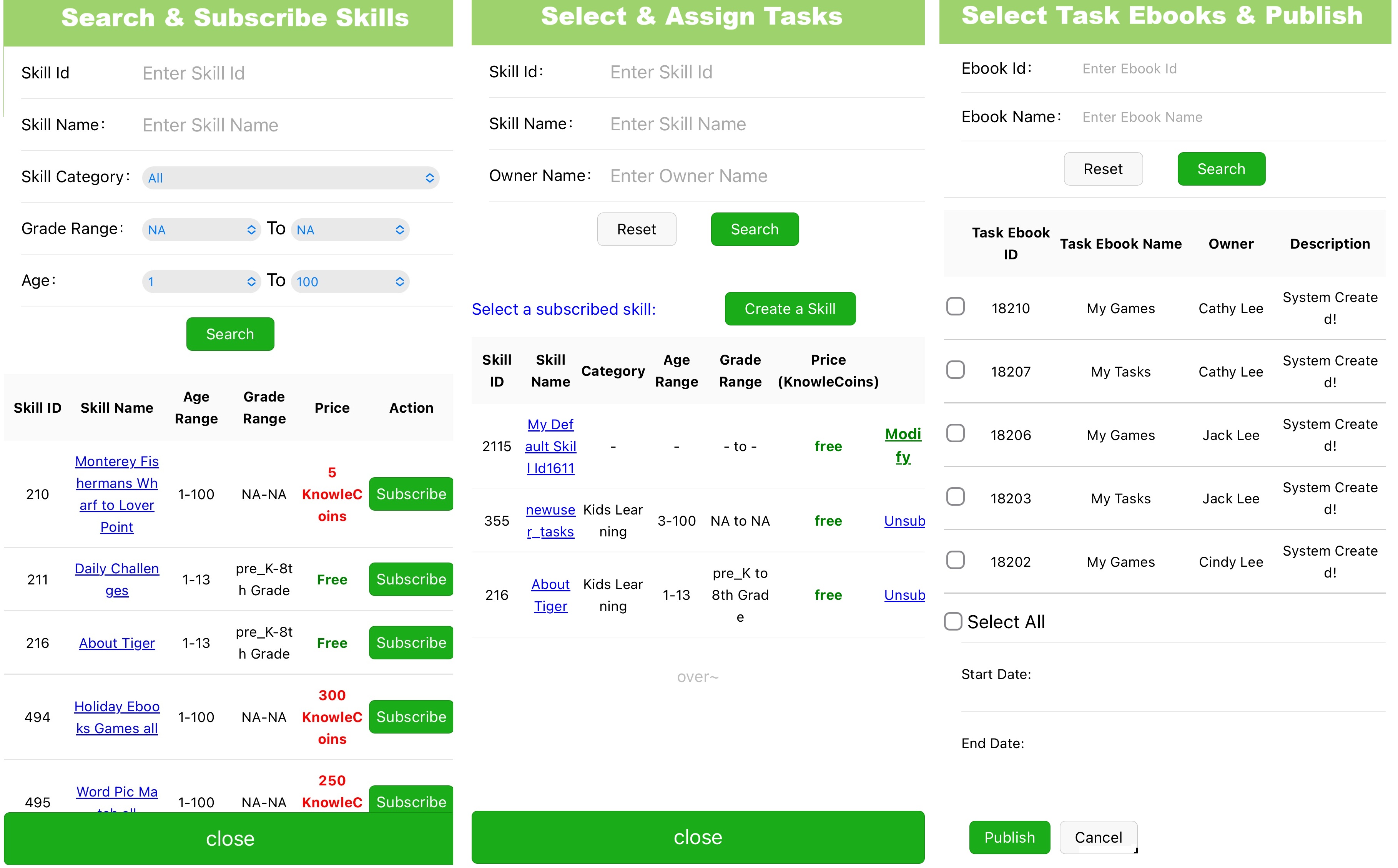Subscribe to the Holiday Ebooks Games skill
Viewport: 1398px width, 868px height.
pyautogui.click(x=411, y=717)
